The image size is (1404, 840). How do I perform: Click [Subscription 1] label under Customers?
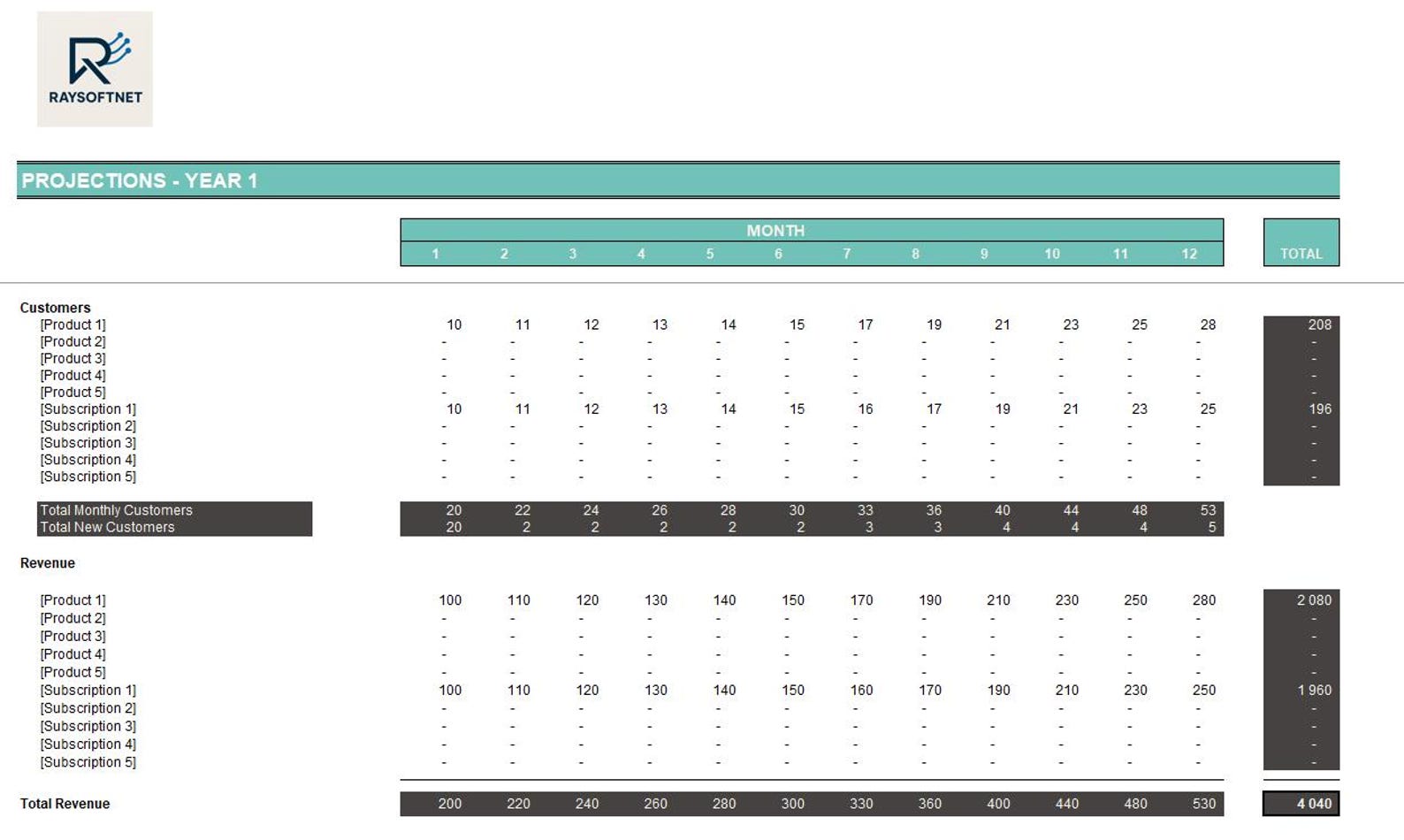tap(88, 409)
